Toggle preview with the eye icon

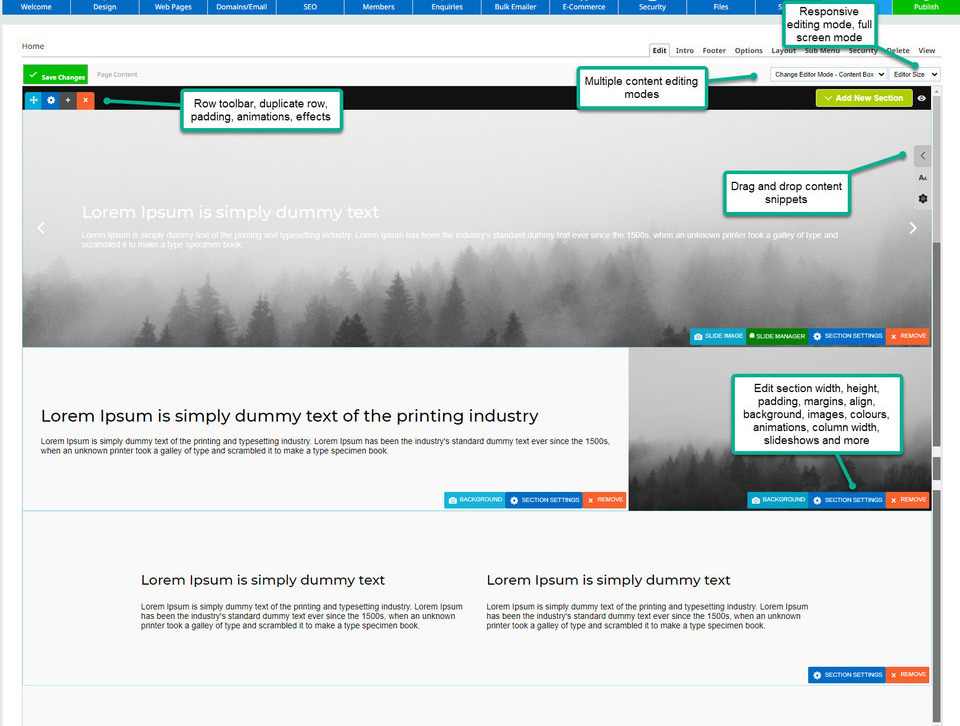tap(921, 98)
